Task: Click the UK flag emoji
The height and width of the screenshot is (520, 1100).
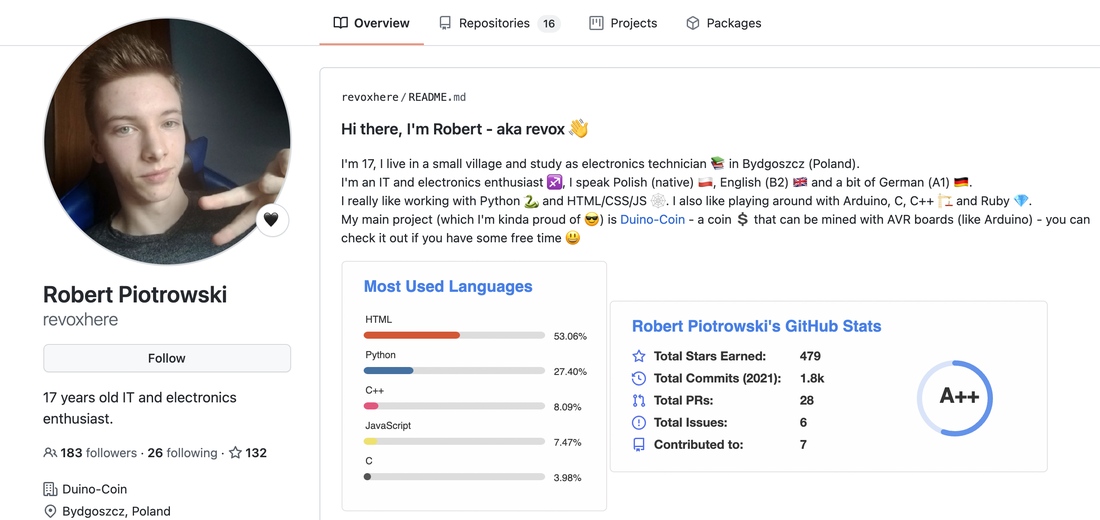Action: click(x=800, y=182)
